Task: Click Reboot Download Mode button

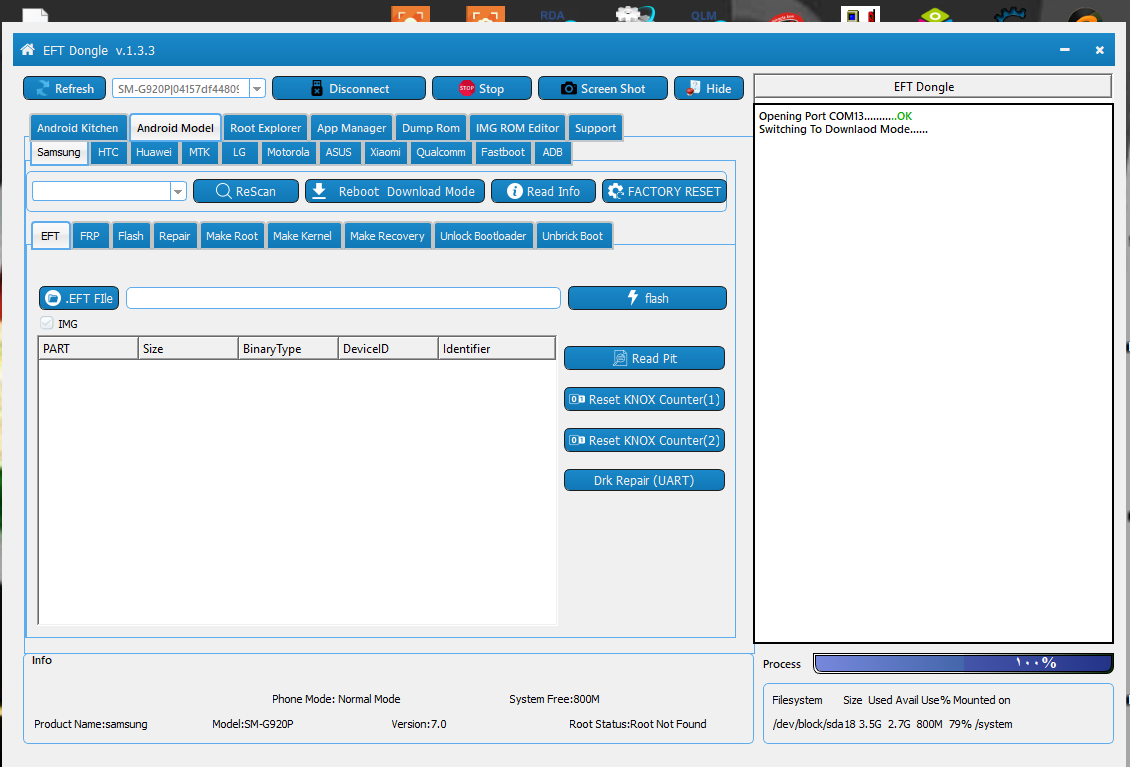Action: (395, 191)
